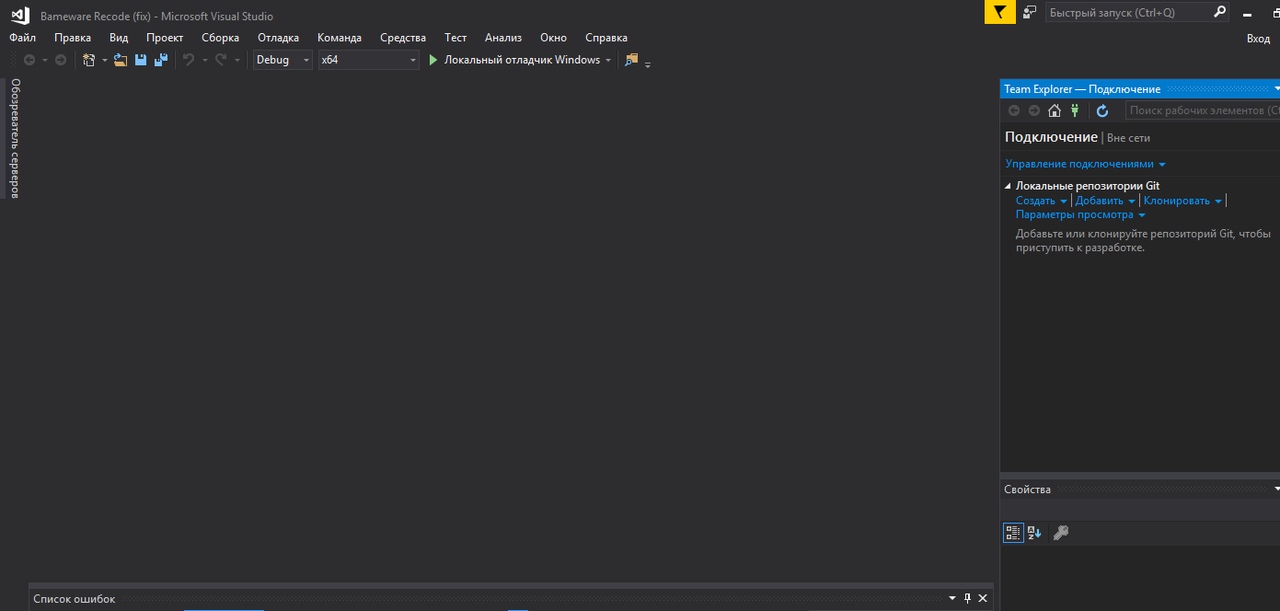1280x611 pixels.
Task: Open the dropdown arrow beside New Project
Action: (x=104, y=60)
